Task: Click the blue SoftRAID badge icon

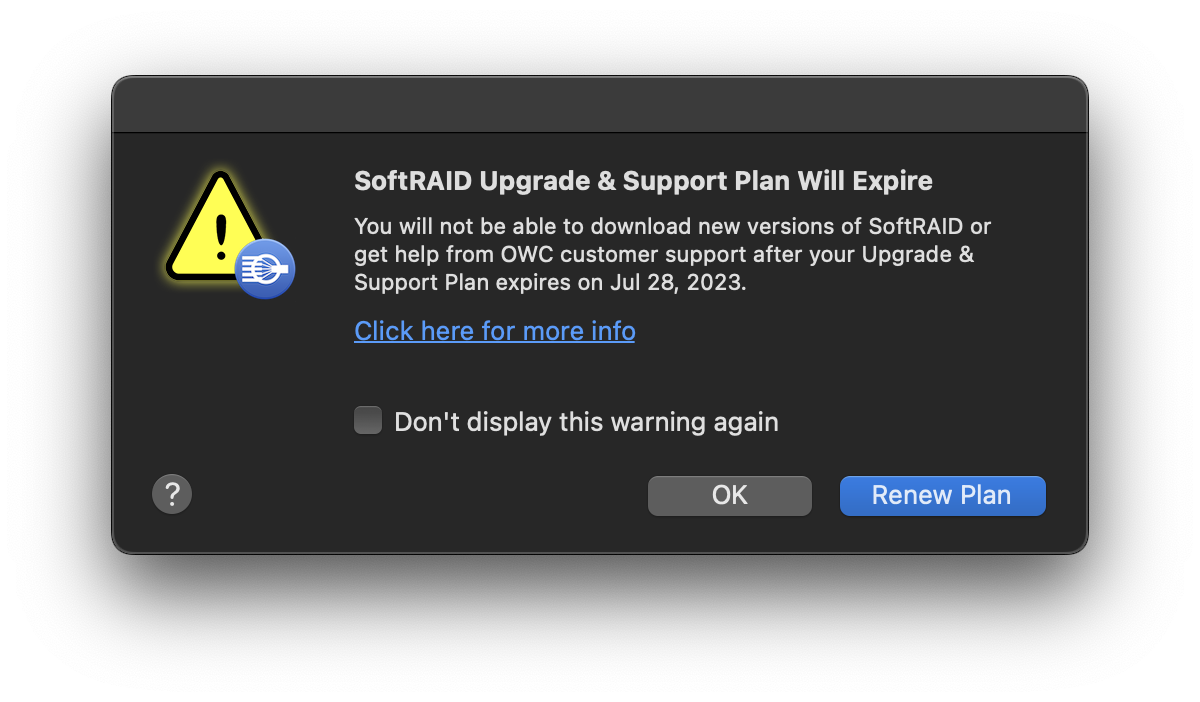Action: [x=265, y=269]
